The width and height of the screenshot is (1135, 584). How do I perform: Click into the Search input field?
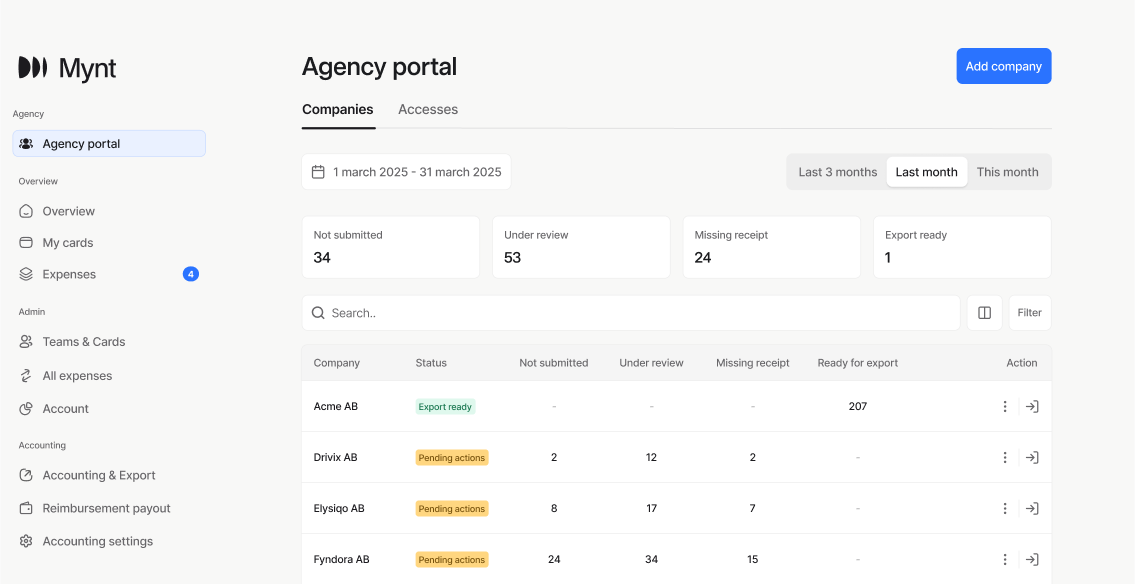[x=631, y=313]
